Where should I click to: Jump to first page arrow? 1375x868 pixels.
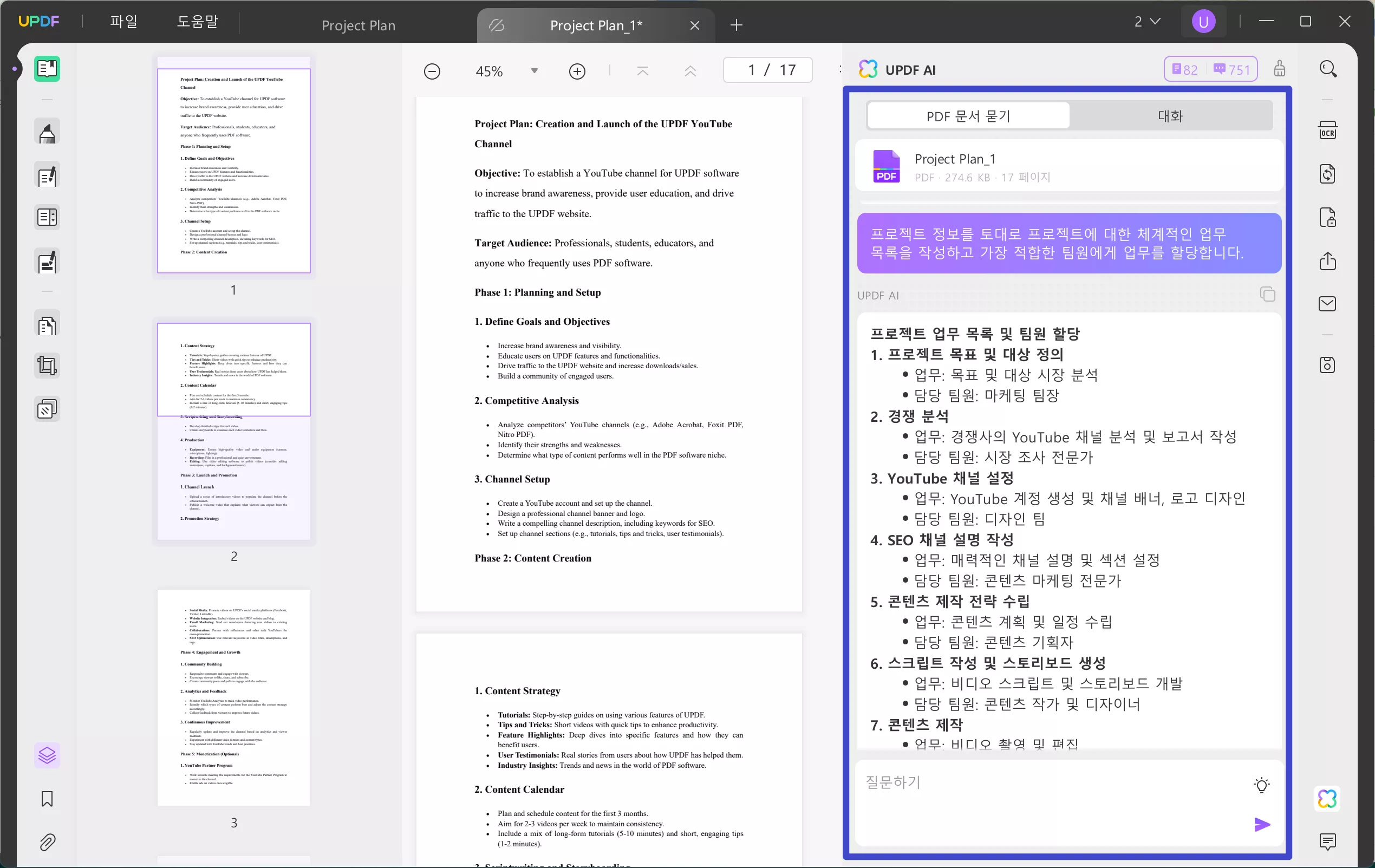[642, 71]
